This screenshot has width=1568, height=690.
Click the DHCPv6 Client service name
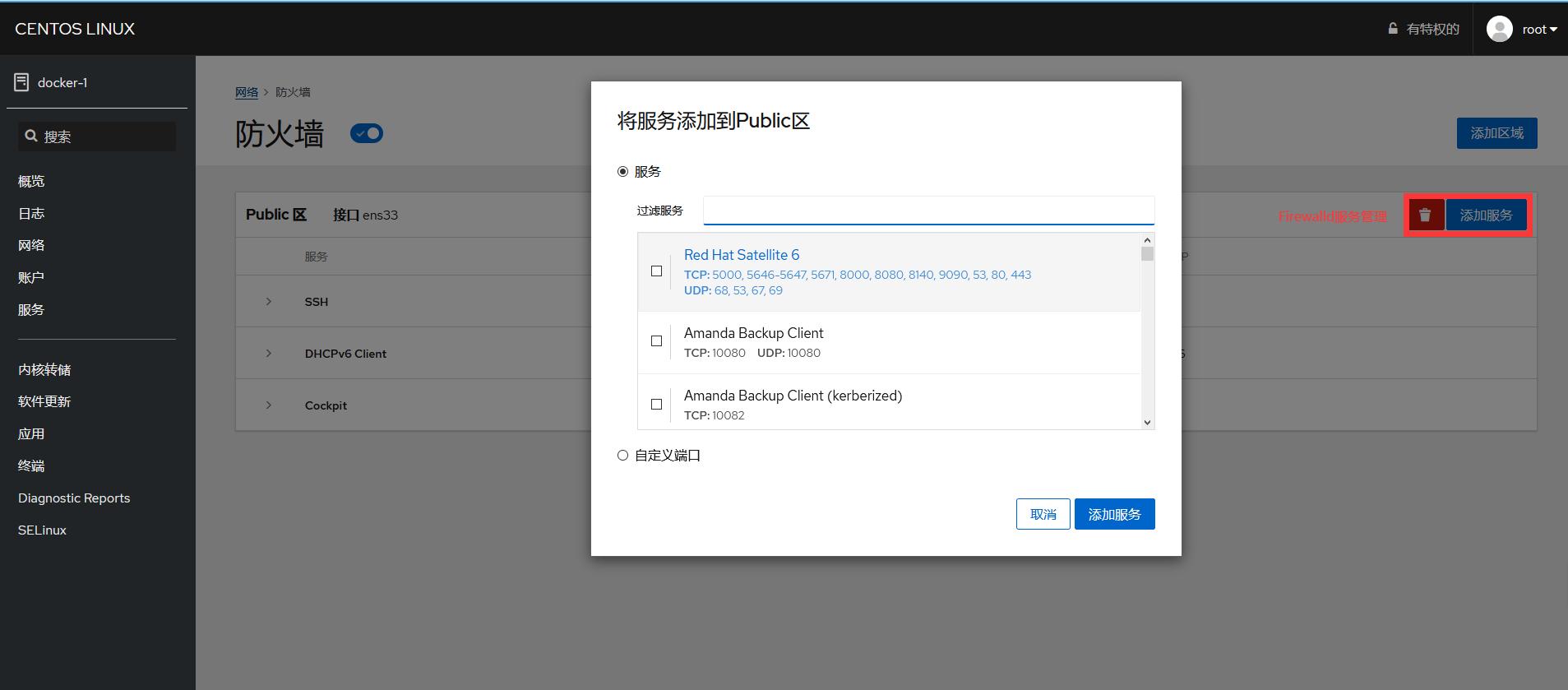click(x=345, y=354)
